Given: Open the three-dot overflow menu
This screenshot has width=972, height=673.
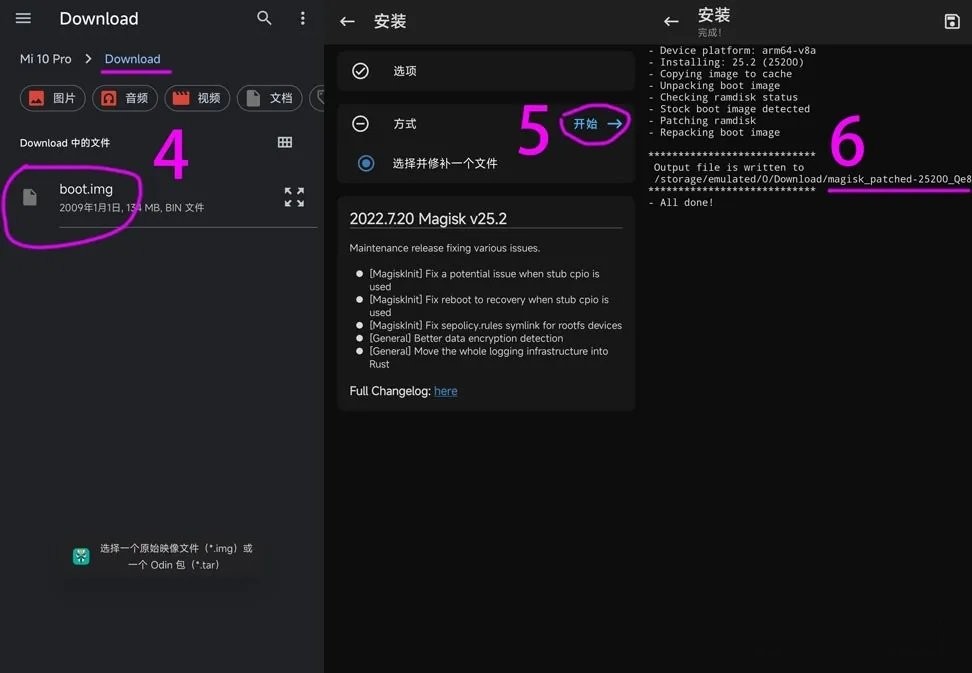Looking at the screenshot, I should [x=303, y=18].
